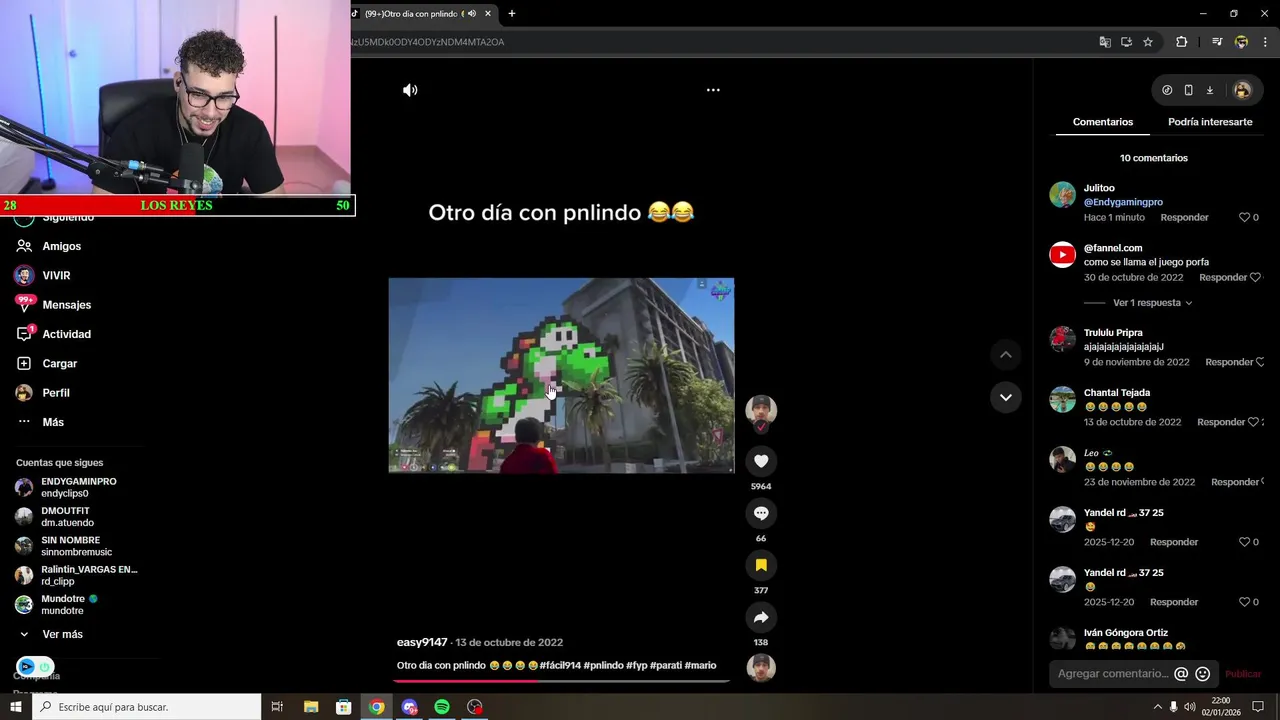Toggle the yellow bookmark save icon
Screen dimensions: 1280x720
click(x=761, y=565)
